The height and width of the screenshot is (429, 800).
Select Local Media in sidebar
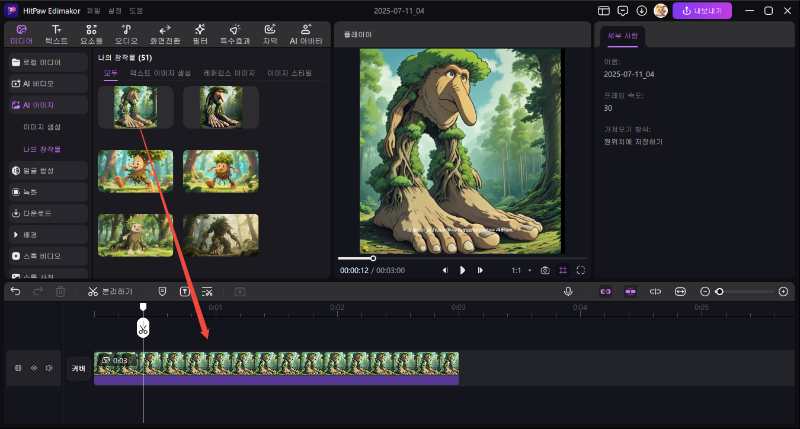click(48, 62)
